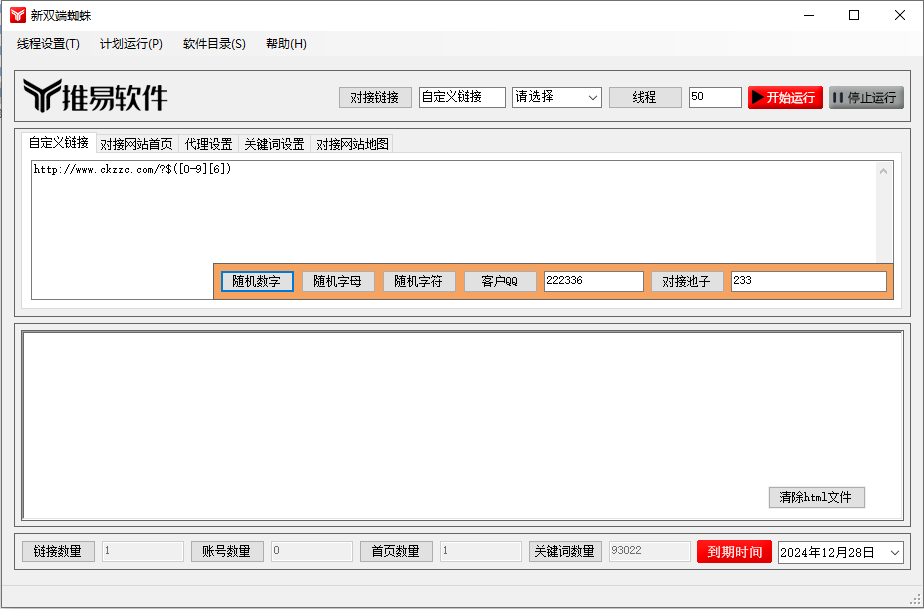
Task: Open the 软件目录(S) menu
Action: pos(214,44)
